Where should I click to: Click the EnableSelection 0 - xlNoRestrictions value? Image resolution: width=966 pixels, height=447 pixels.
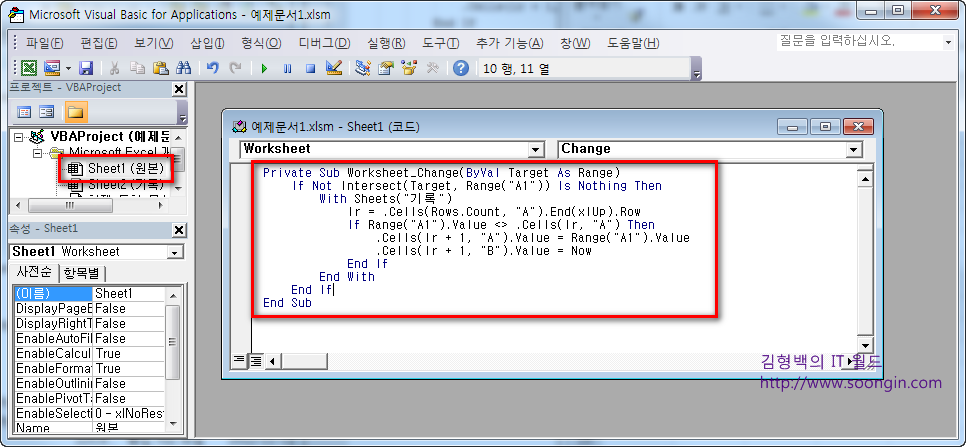129,413
